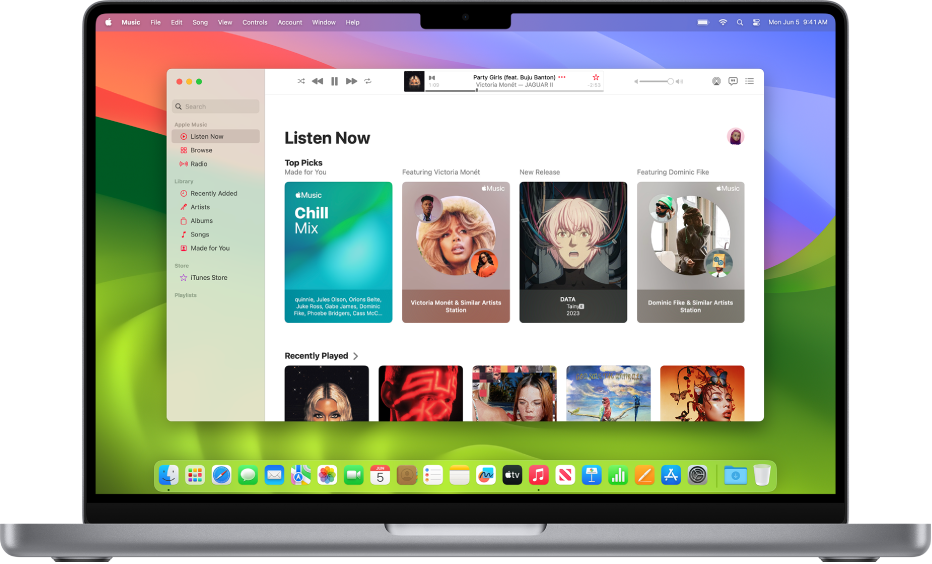Pause the current song
Viewport: 932px width, 564px height.
[335, 81]
